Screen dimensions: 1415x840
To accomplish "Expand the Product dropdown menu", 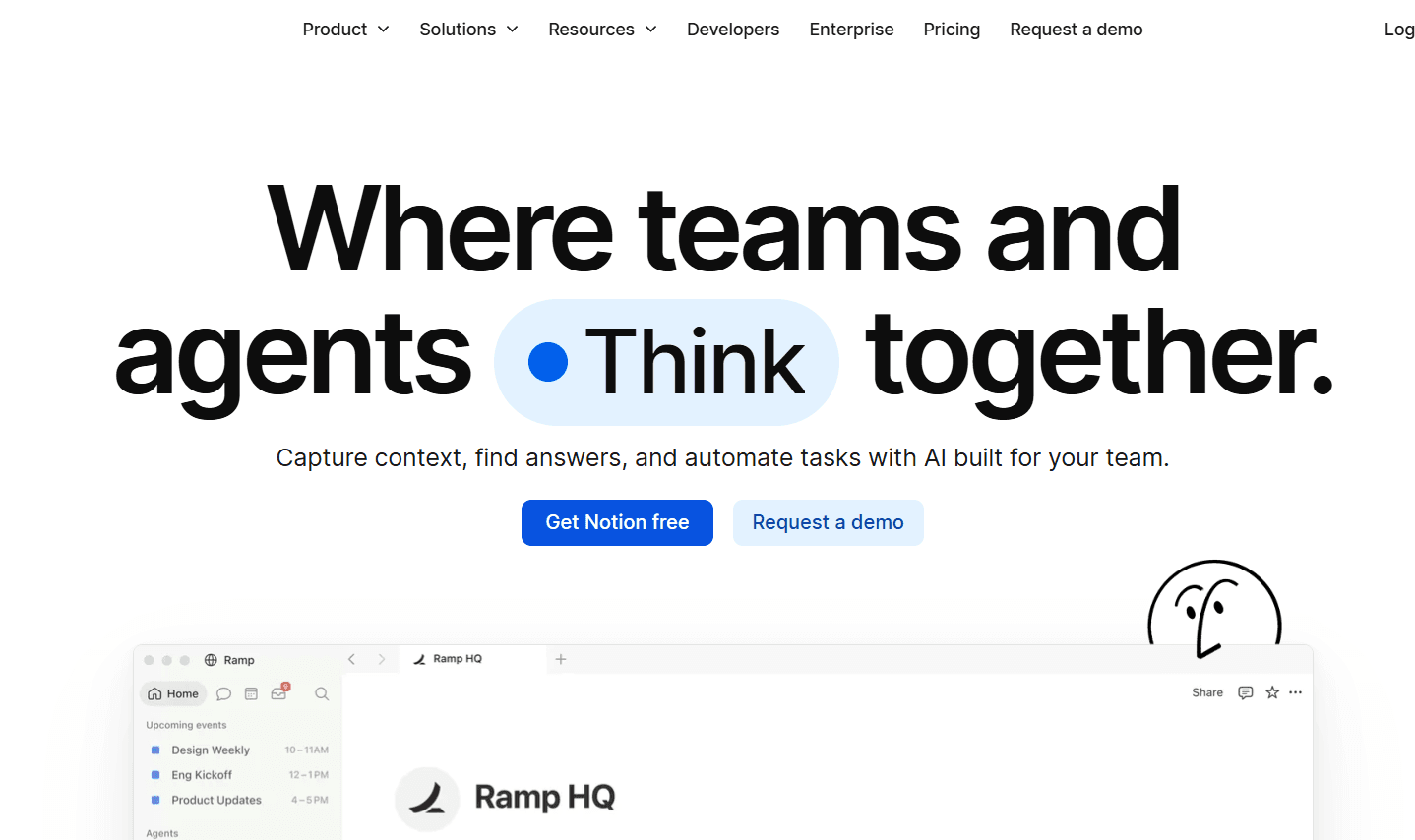I will click(346, 30).
